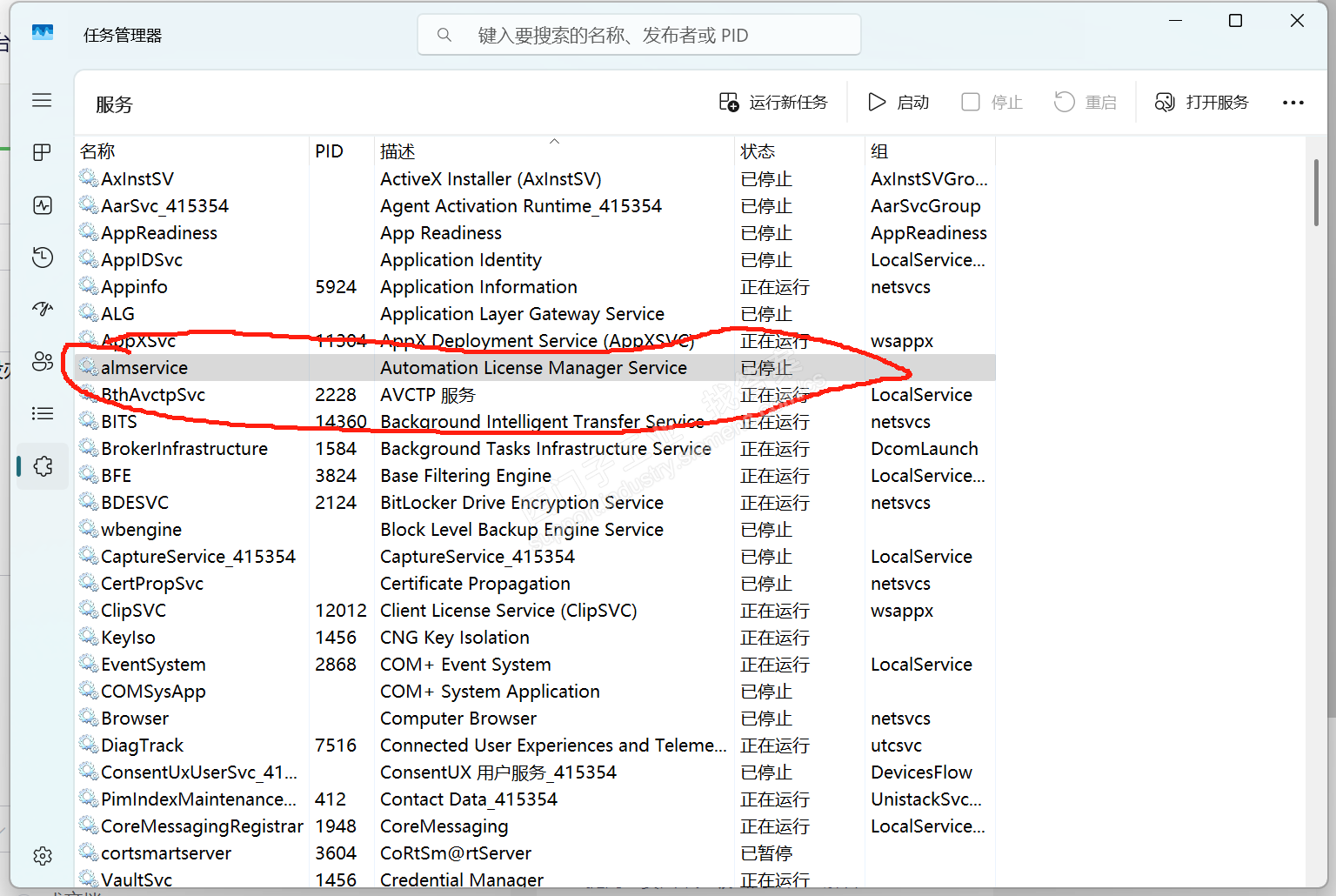Click the gear icon beside AxInstSV
The image size is (1336, 896).
pyautogui.click(x=88, y=178)
